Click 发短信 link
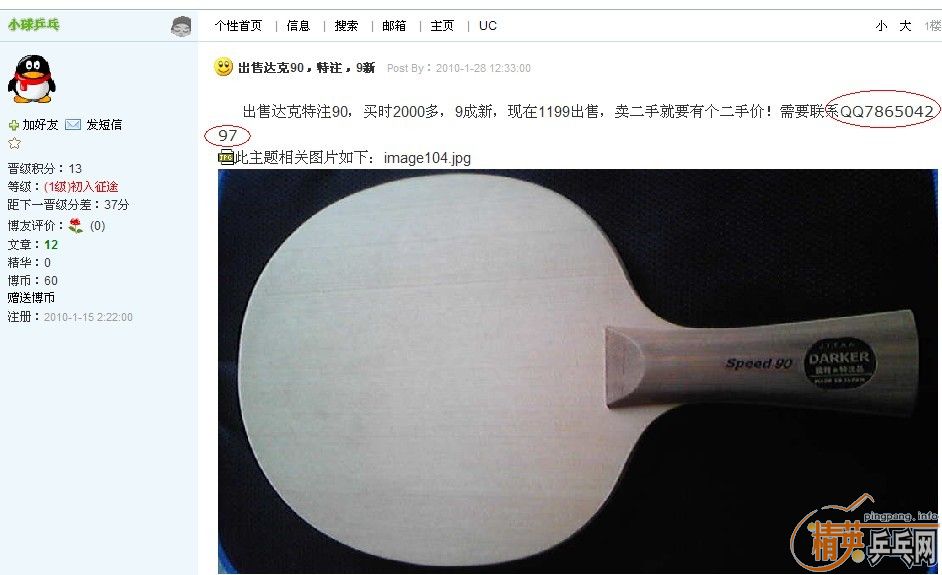Viewport: 942px width, 575px height. coord(104,125)
